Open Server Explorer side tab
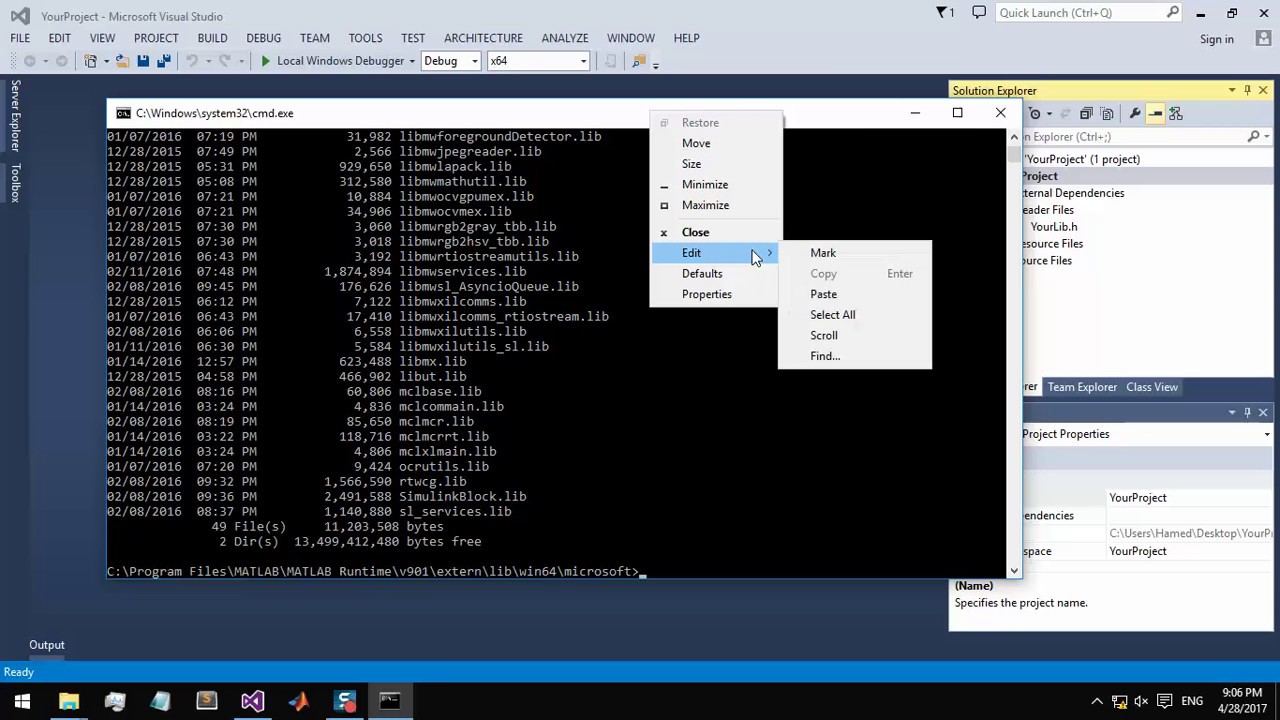This screenshot has height=720, width=1280. (15, 116)
